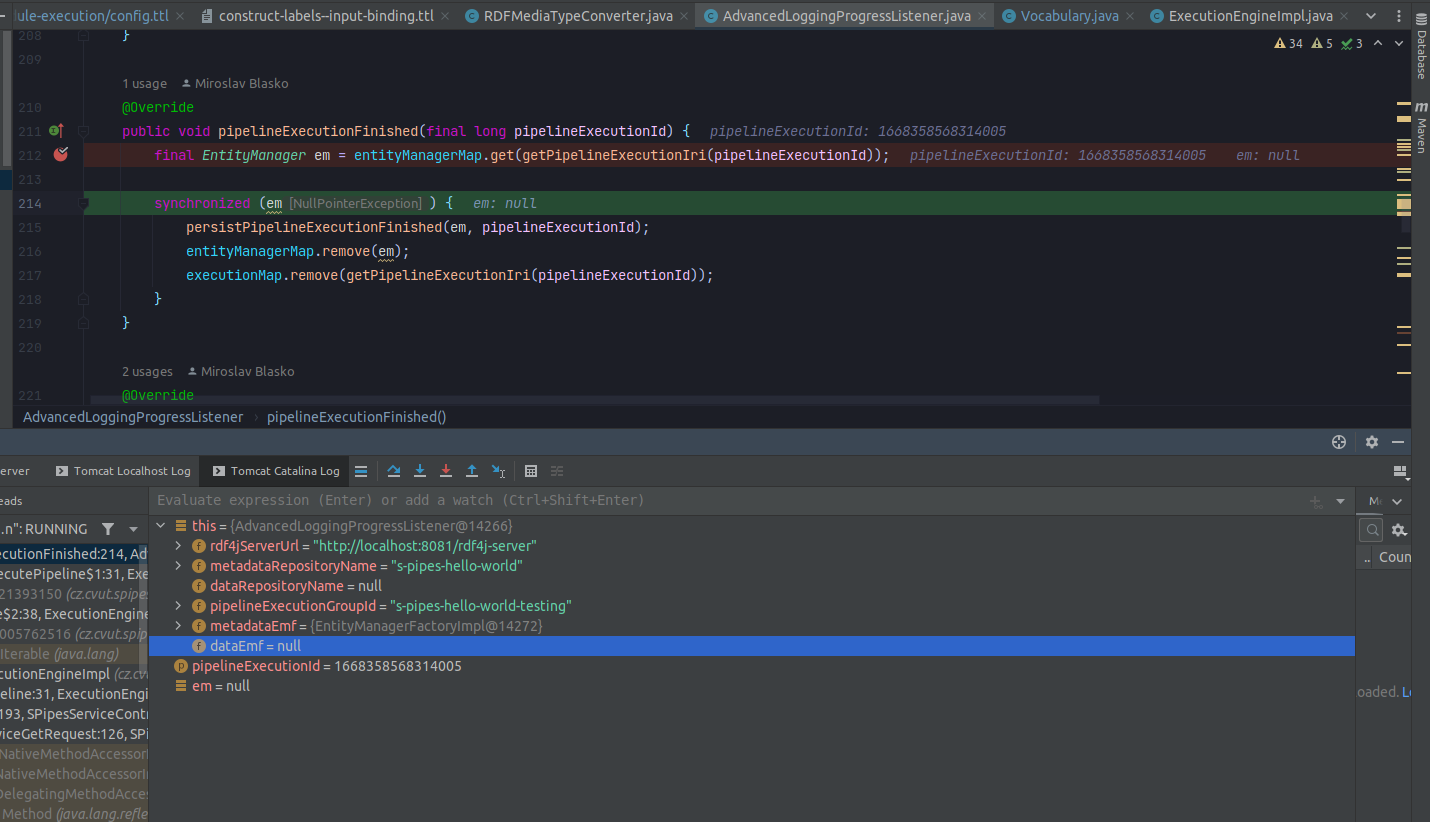Viewport: 1430px width, 822px height.
Task: Click the Step Over debugger icon
Action: tap(393, 471)
